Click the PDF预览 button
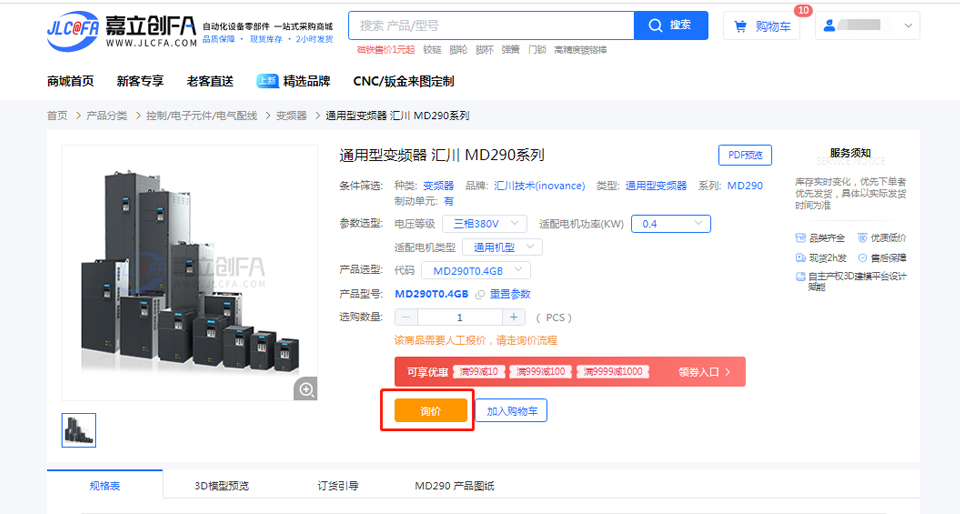Image resolution: width=960 pixels, height=514 pixels. coord(745,155)
